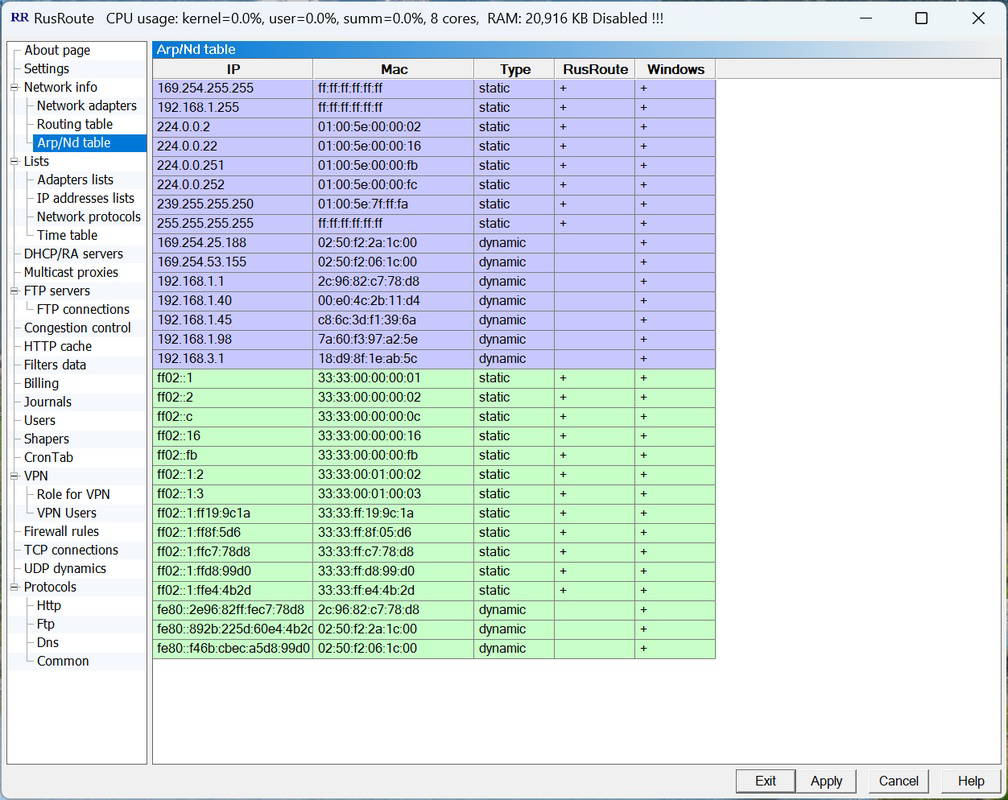Image resolution: width=1008 pixels, height=800 pixels.
Task: Click the ff02::1:ffe4:4b2d IP cell
Action: coord(233,590)
